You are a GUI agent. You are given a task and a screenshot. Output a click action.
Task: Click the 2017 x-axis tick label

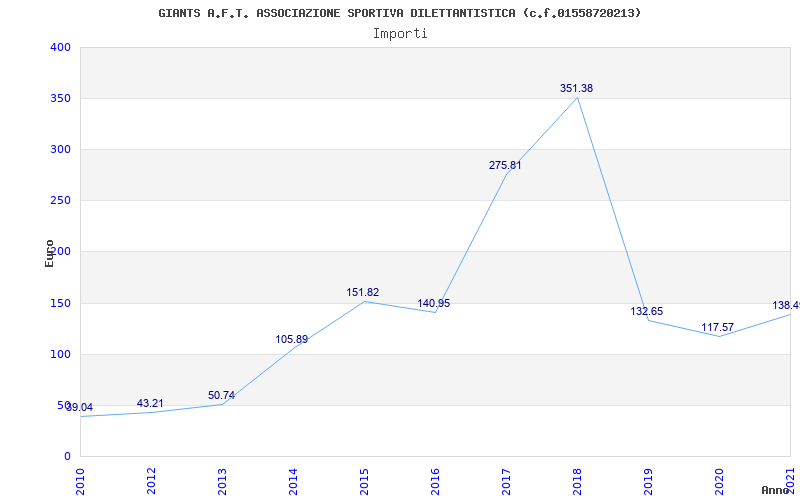click(506, 480)
